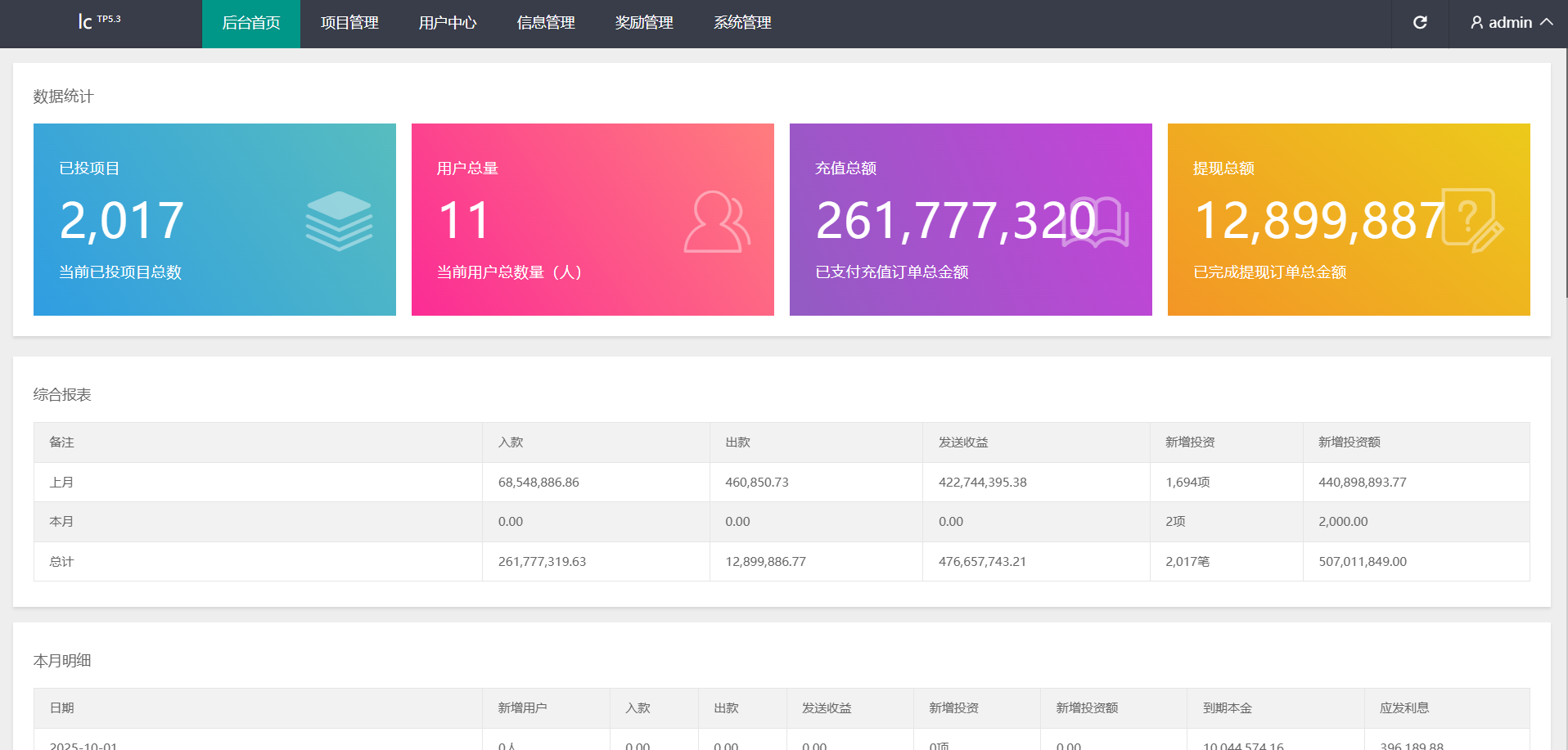Image resolution: width=1568 pixels, height=750 pixels.
Task: Click the refresh icon in top bar
Action: (x=1420, y=23)
